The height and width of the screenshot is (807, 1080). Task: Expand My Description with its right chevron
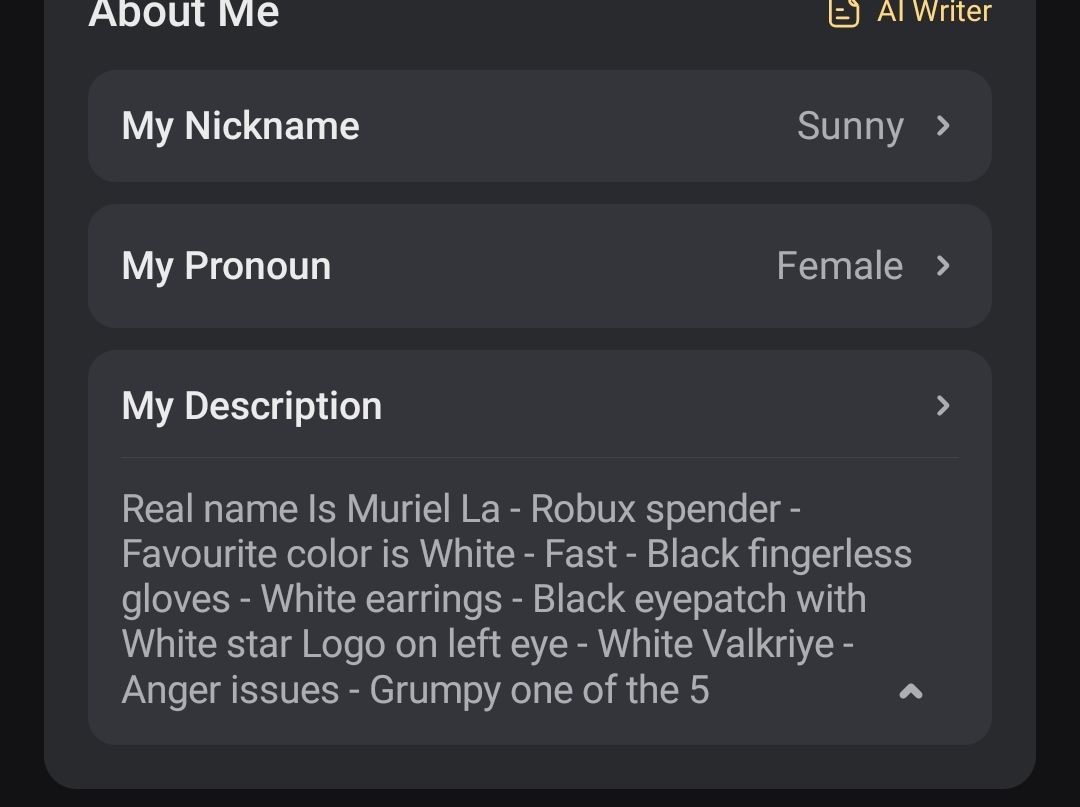tap(943, 406)
